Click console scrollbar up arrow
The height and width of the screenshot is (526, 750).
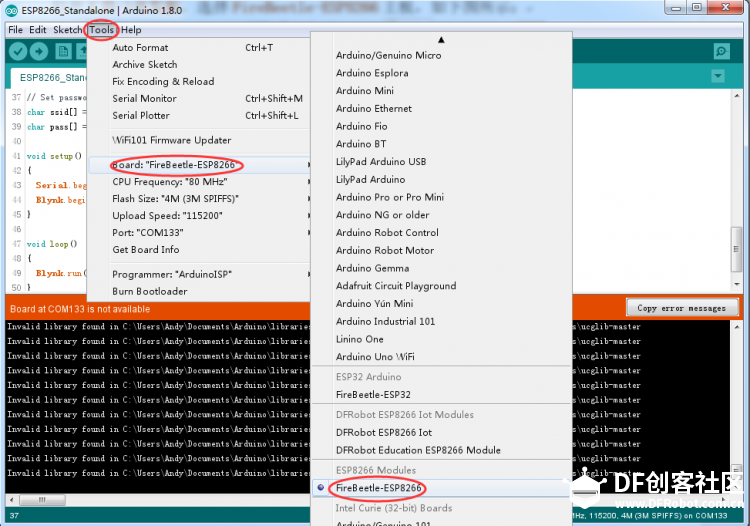tap(737, 327)
